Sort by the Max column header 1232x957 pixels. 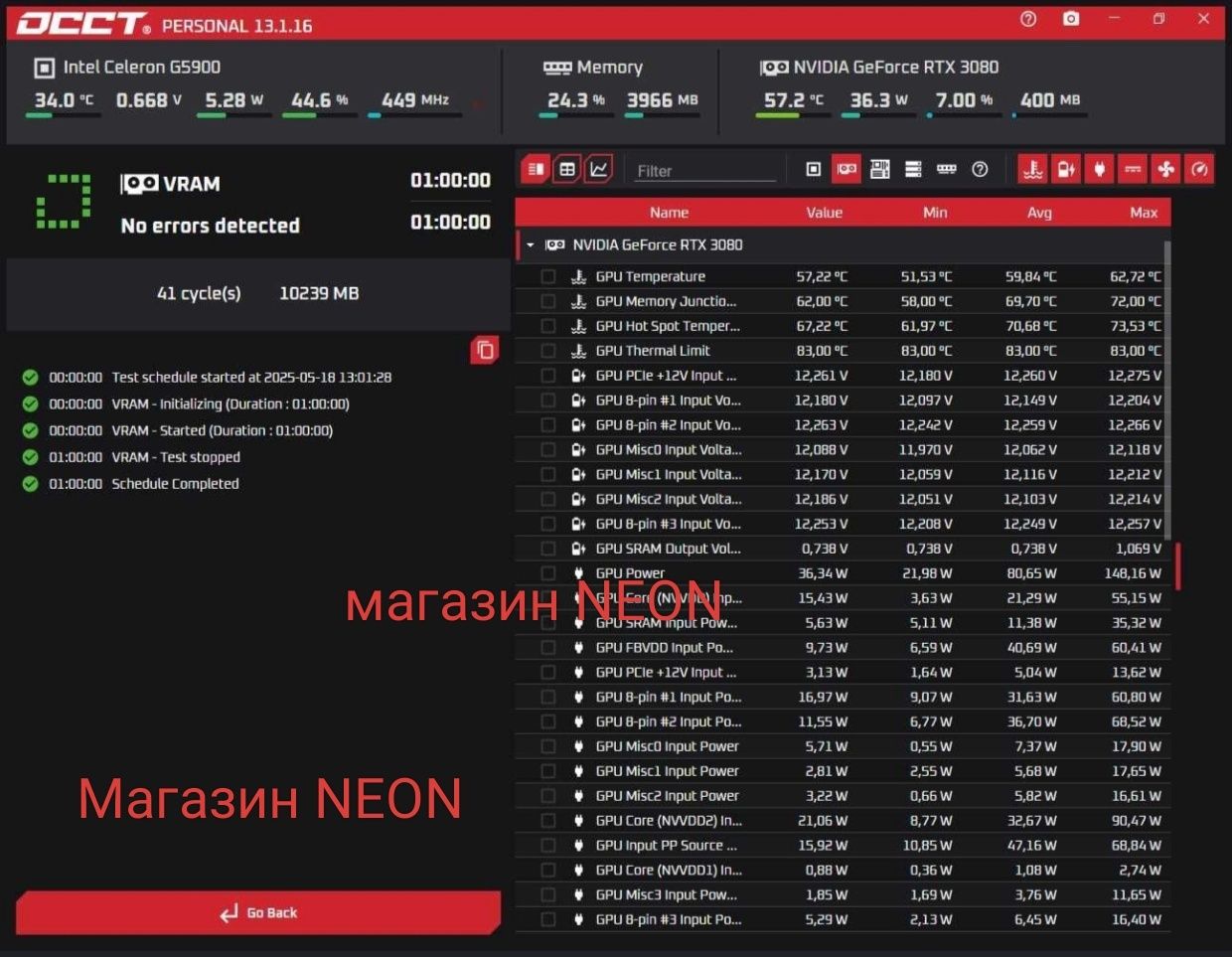pyautogui.click(x=1144, y=213)
